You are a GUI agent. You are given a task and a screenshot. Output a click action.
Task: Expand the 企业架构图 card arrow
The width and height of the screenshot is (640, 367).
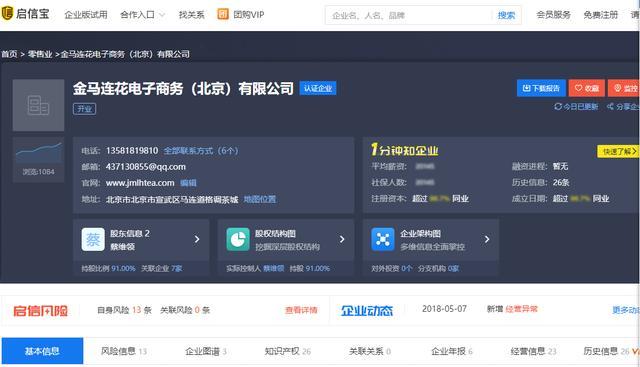(x=487, y=239)
